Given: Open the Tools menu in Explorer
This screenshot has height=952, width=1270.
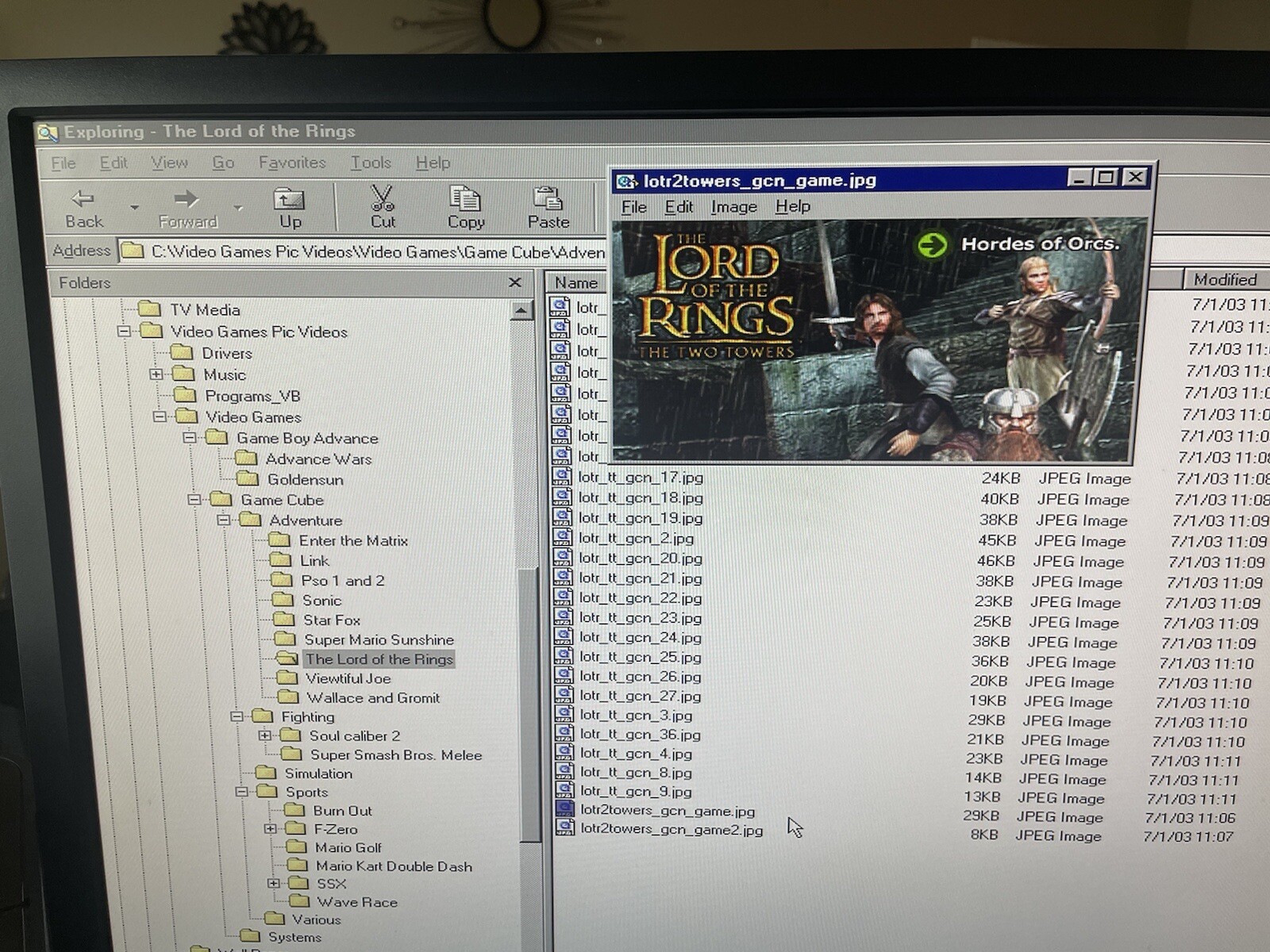Looking at the screenshot, I should click(x=371, y=163).
